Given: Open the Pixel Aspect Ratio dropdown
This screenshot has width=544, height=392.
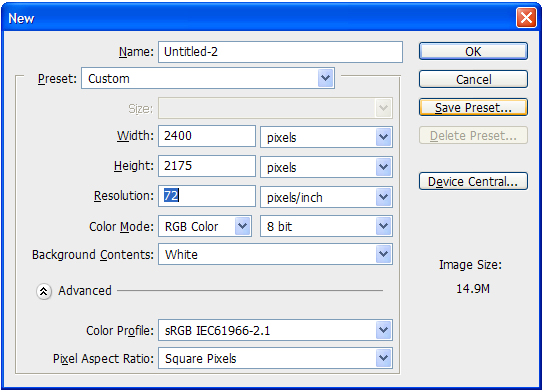Looking at the screenshot, I should (x=275, y=358).
